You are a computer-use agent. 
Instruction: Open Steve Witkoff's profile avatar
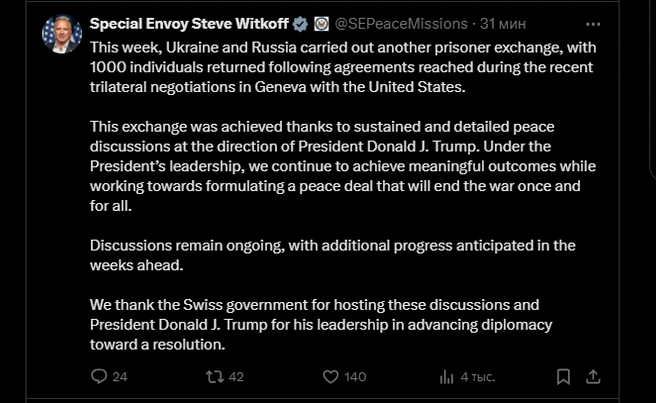pos(62,33)
